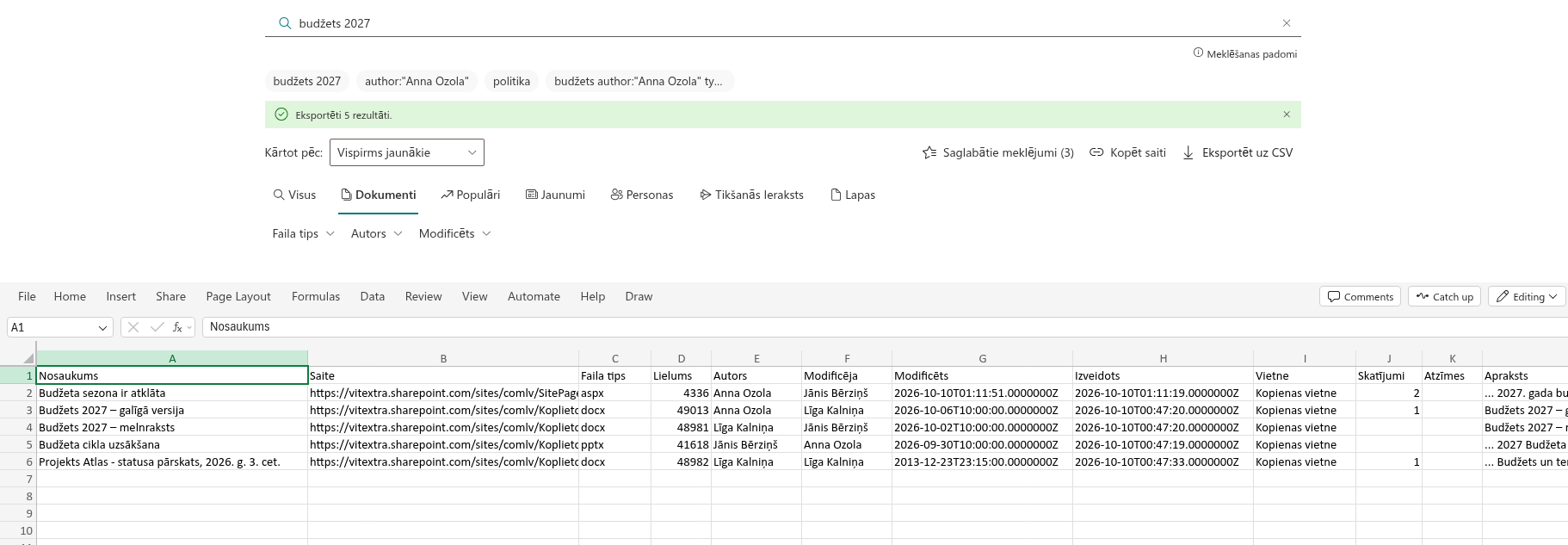
Task: Select row 3 header
Action: pos(18,410)
